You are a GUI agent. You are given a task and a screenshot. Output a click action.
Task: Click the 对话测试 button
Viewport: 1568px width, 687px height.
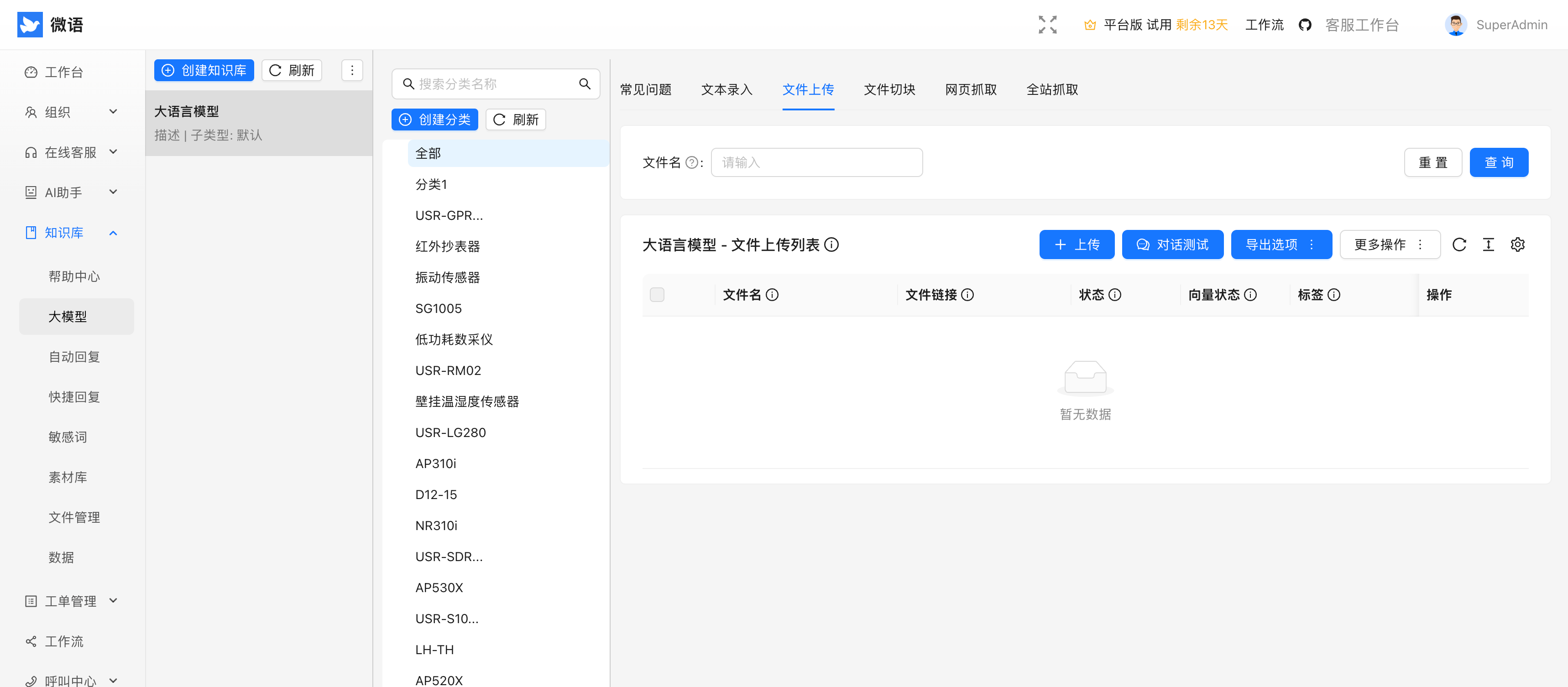point(1172,244)
